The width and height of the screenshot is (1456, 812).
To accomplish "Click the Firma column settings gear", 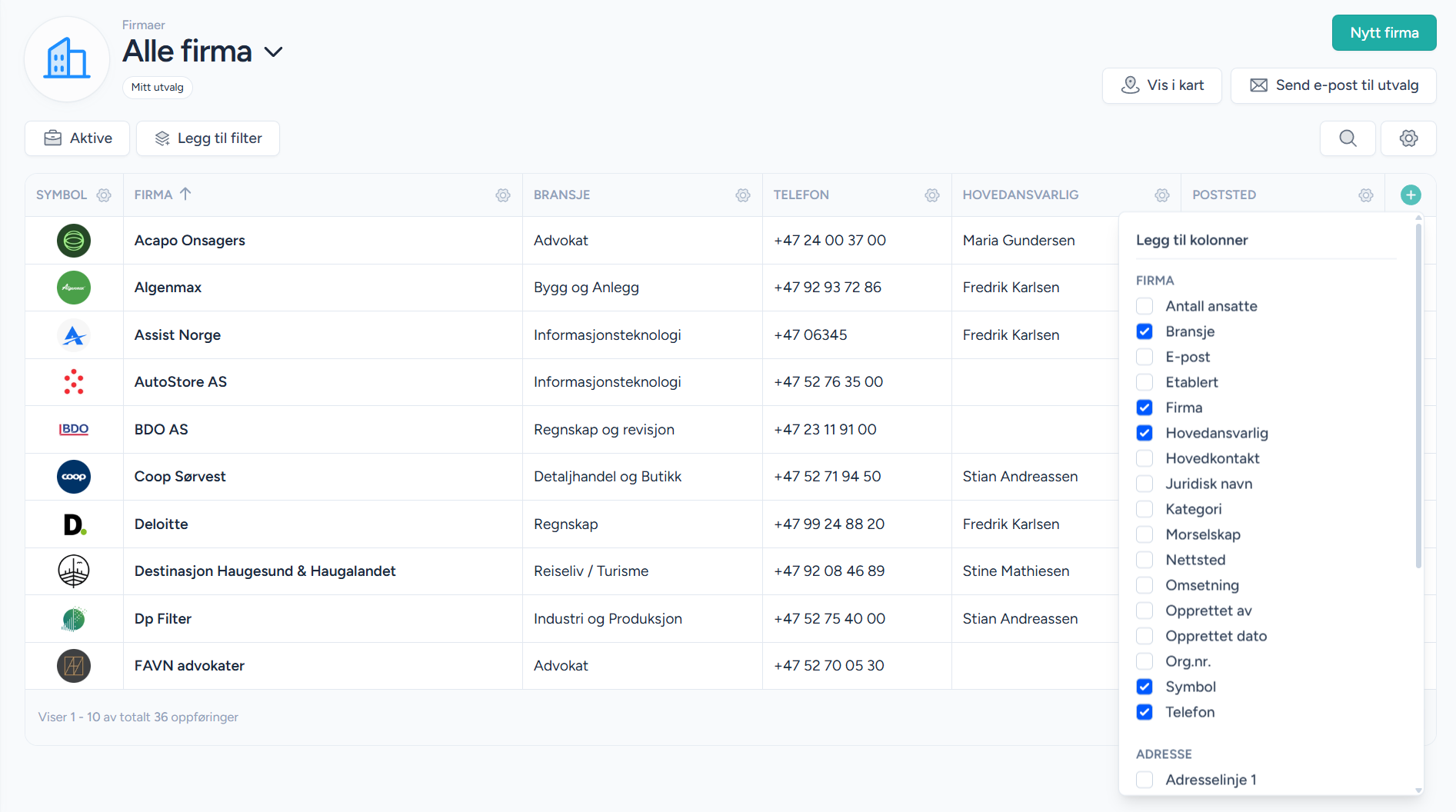I will 502,195.
